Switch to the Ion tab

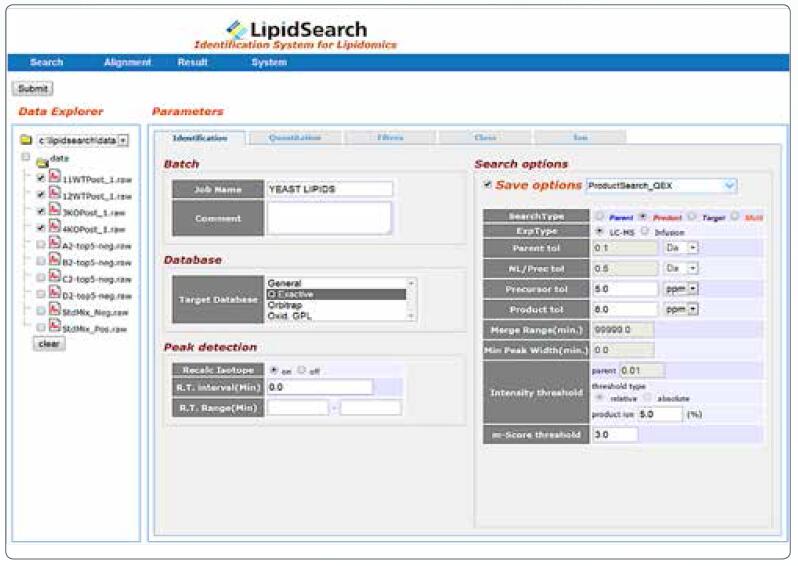580,137
